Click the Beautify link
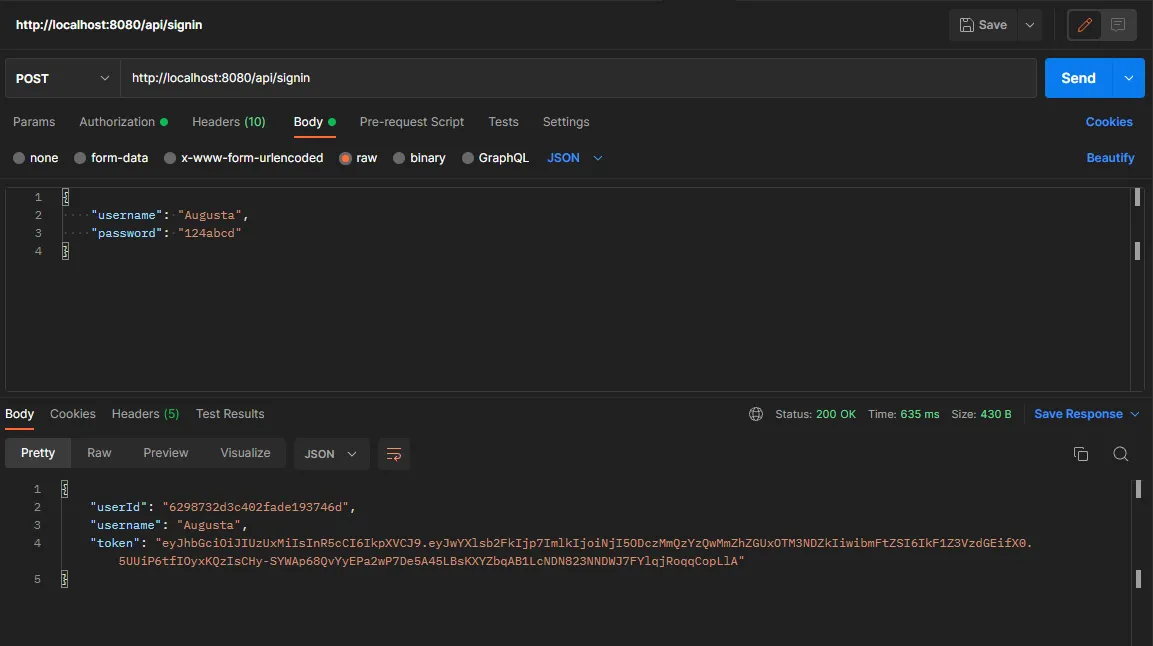The width and height of the screenshot is (1153, 646). pos(1110,158)
